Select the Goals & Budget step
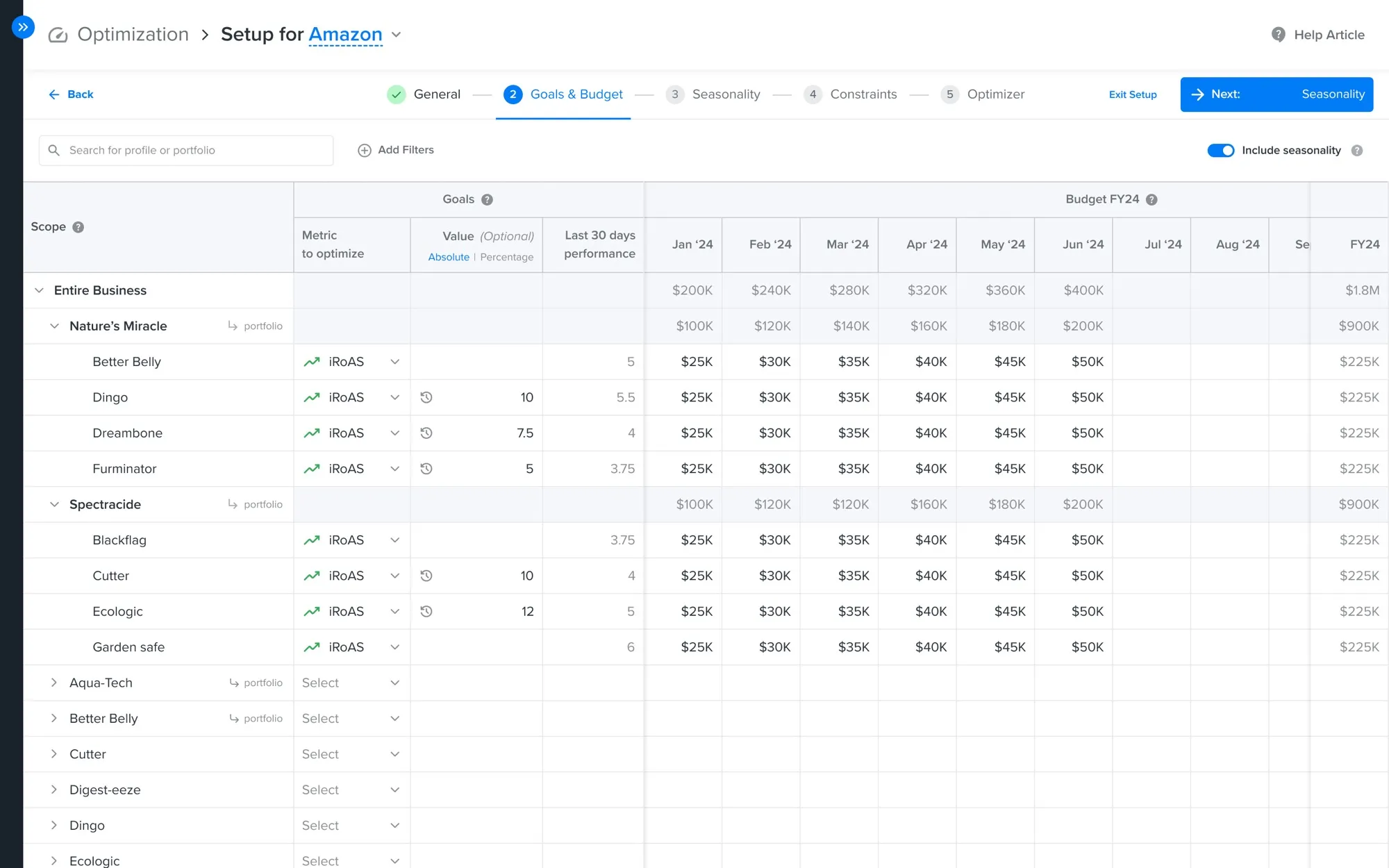This screenshot has width=1389, height=868. pyautogui.click(x=563, y=94)
